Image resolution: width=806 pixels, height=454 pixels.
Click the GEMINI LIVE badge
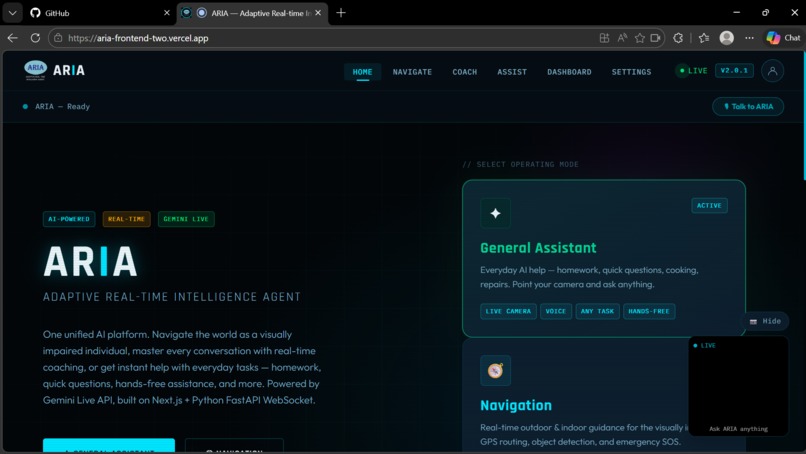(x=186, y=219)
